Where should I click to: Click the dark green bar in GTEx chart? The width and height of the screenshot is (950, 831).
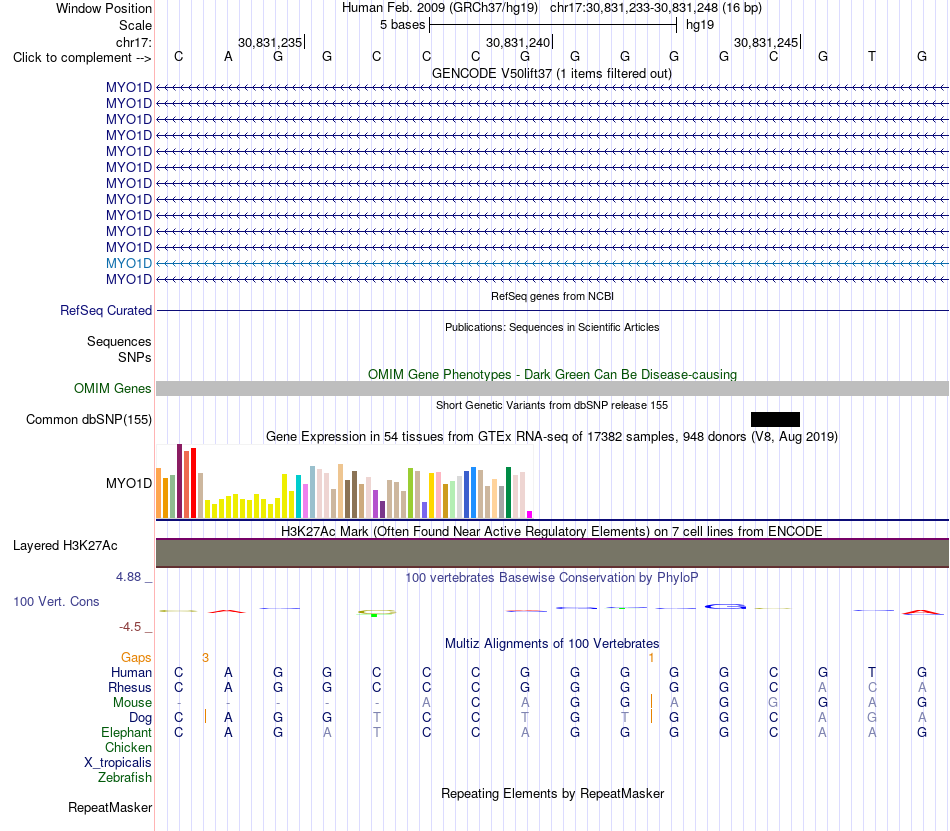(508, 492)
